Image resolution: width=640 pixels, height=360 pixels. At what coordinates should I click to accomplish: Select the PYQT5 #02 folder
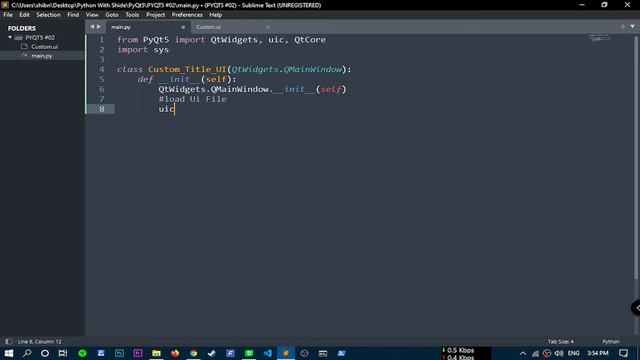[40, 37]
